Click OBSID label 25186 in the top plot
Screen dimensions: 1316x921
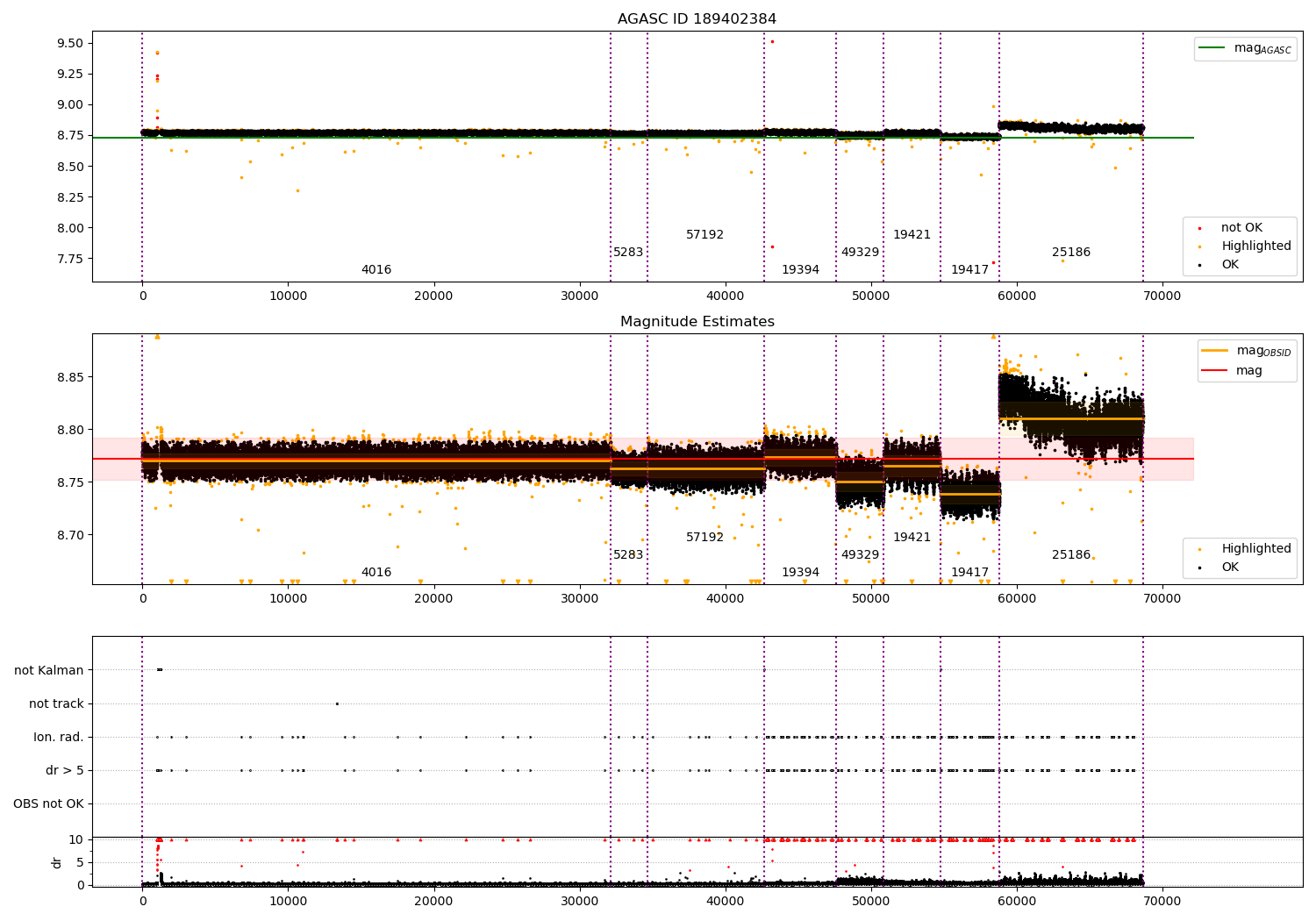pyautogui.click(x=1071, y=253)
